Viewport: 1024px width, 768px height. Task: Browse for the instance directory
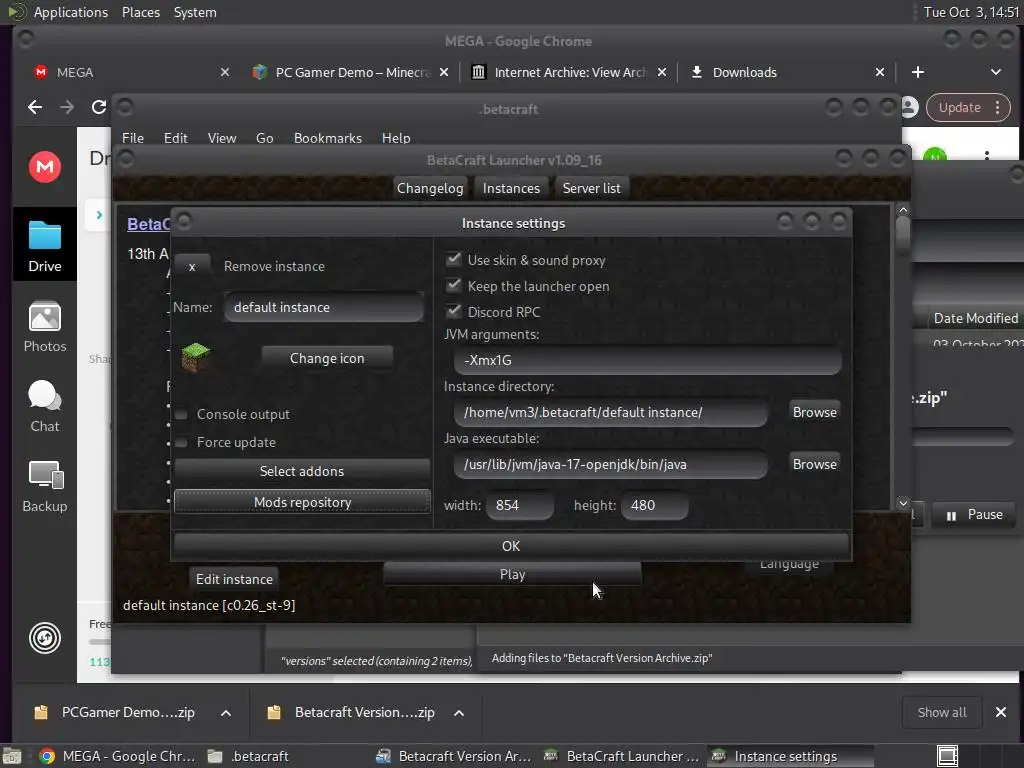pos(814,412)
